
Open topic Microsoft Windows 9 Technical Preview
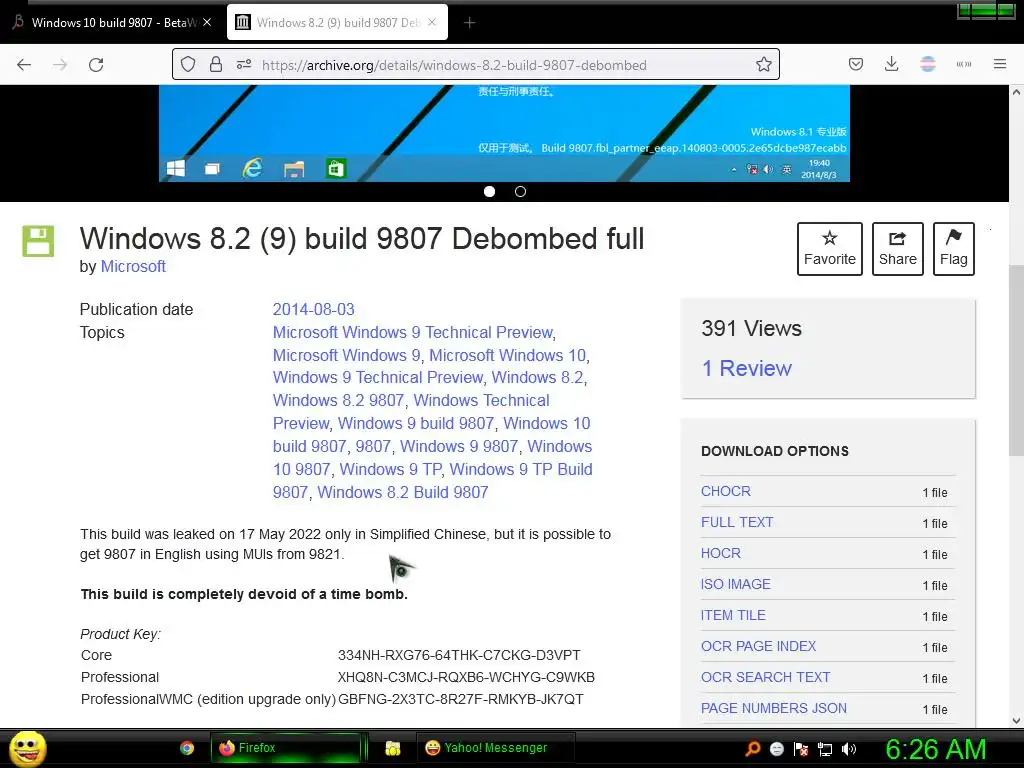coord(413,332)
